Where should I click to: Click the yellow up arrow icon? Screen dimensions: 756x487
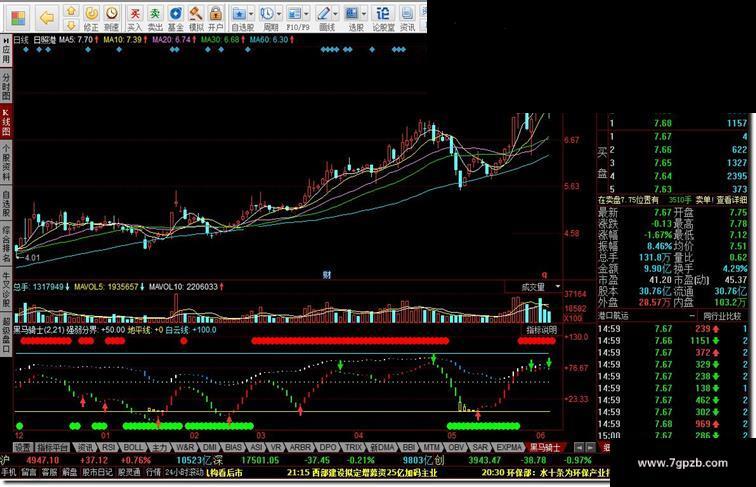tap(71, 11)
